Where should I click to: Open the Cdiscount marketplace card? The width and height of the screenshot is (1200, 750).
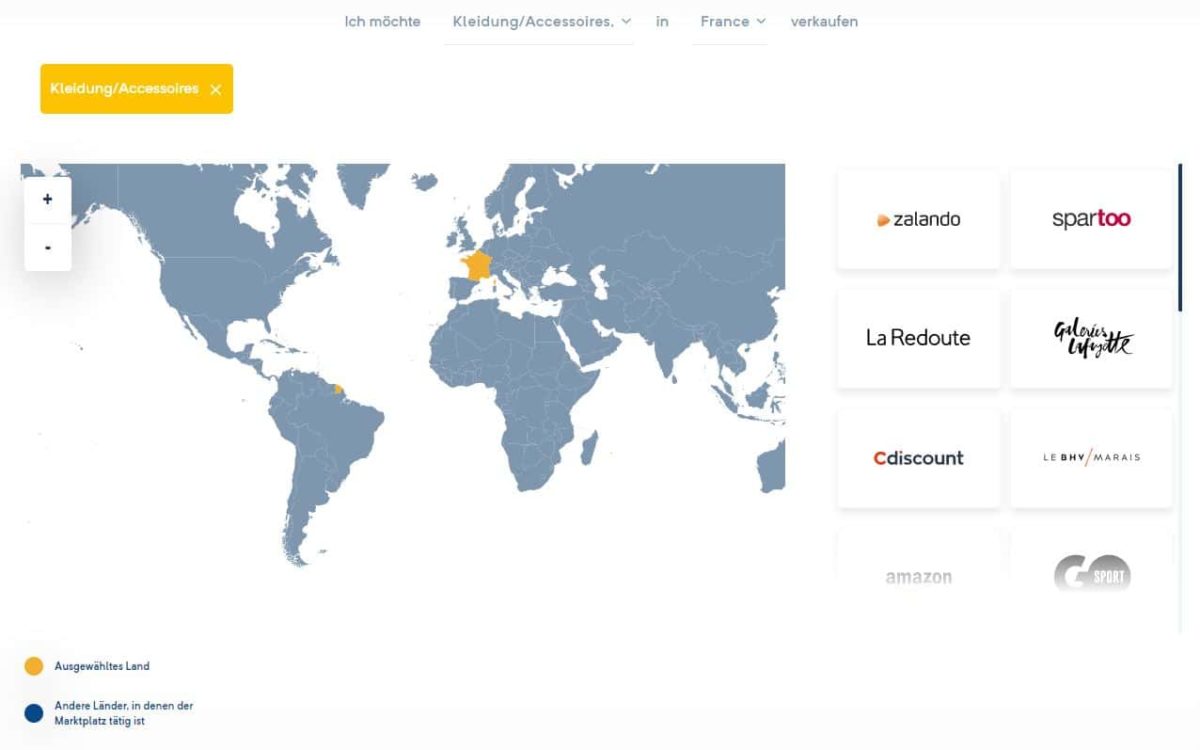[918, 458]
